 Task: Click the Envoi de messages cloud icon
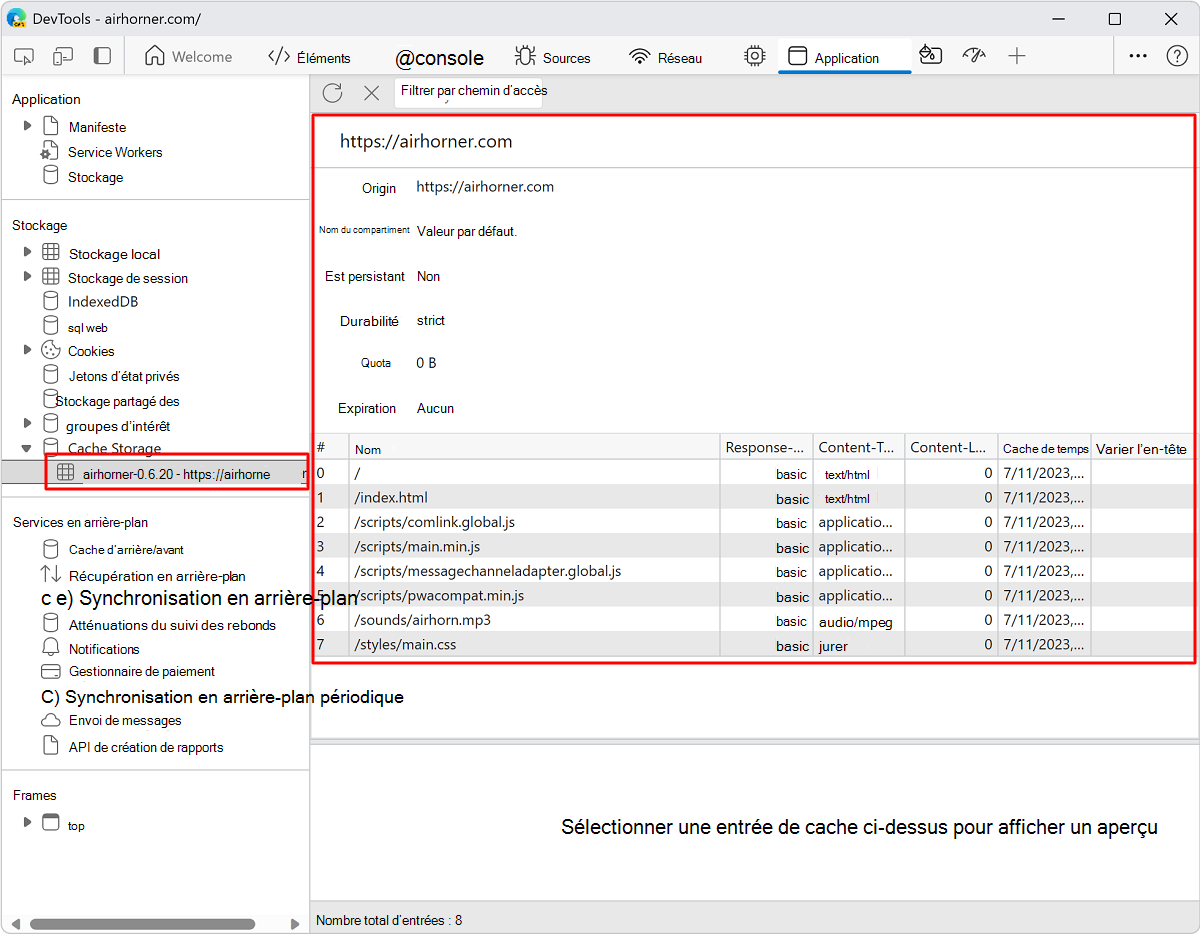[x=50, y=720]
